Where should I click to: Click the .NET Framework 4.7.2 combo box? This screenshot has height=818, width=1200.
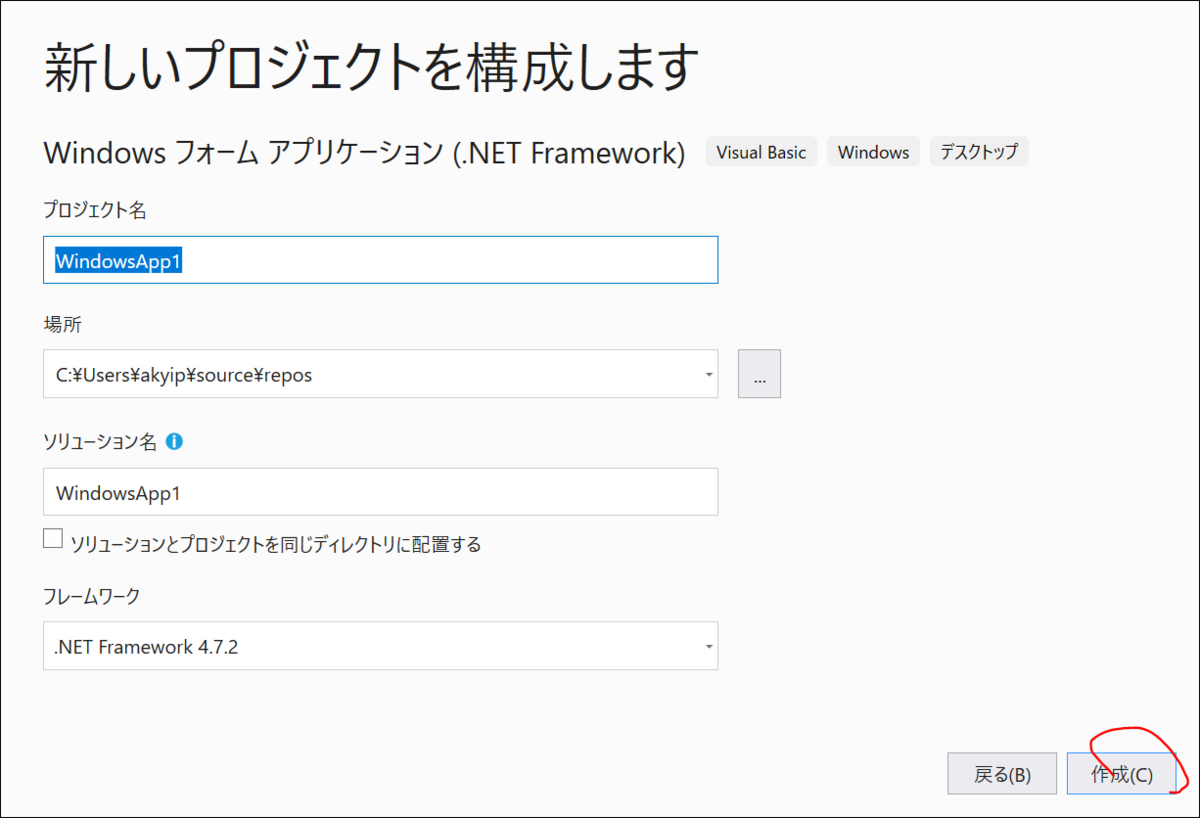[380, 646]
